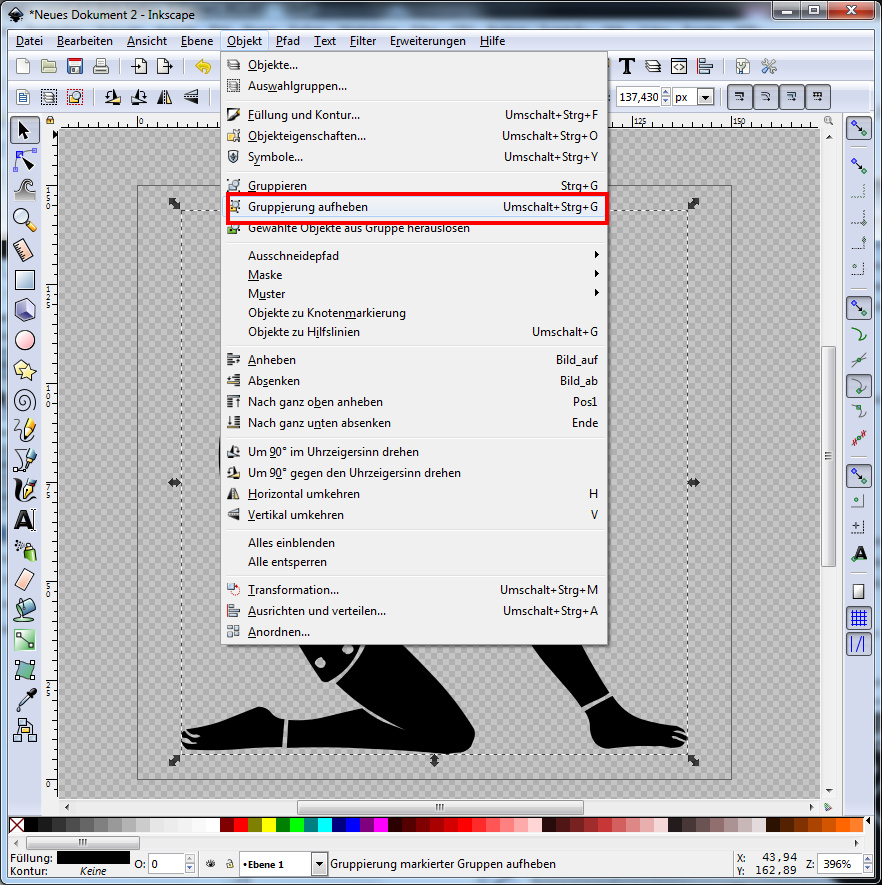Select the Tweak tool
This screenshot has height=885, width=882.
[24, 190]
